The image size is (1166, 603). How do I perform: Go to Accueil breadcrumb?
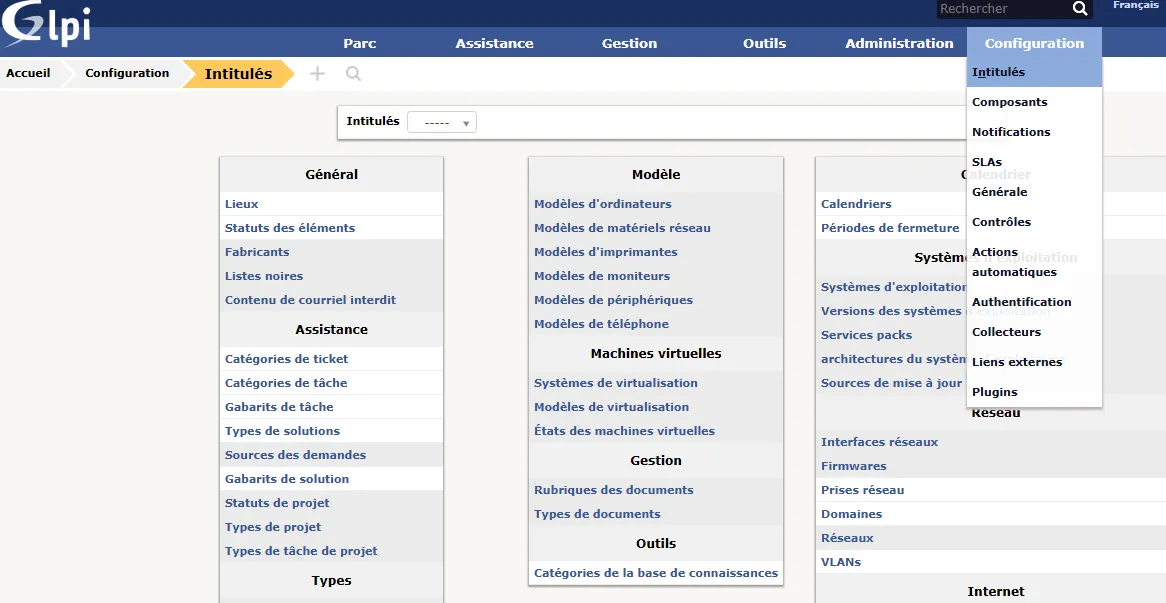(x=28, y=73)
